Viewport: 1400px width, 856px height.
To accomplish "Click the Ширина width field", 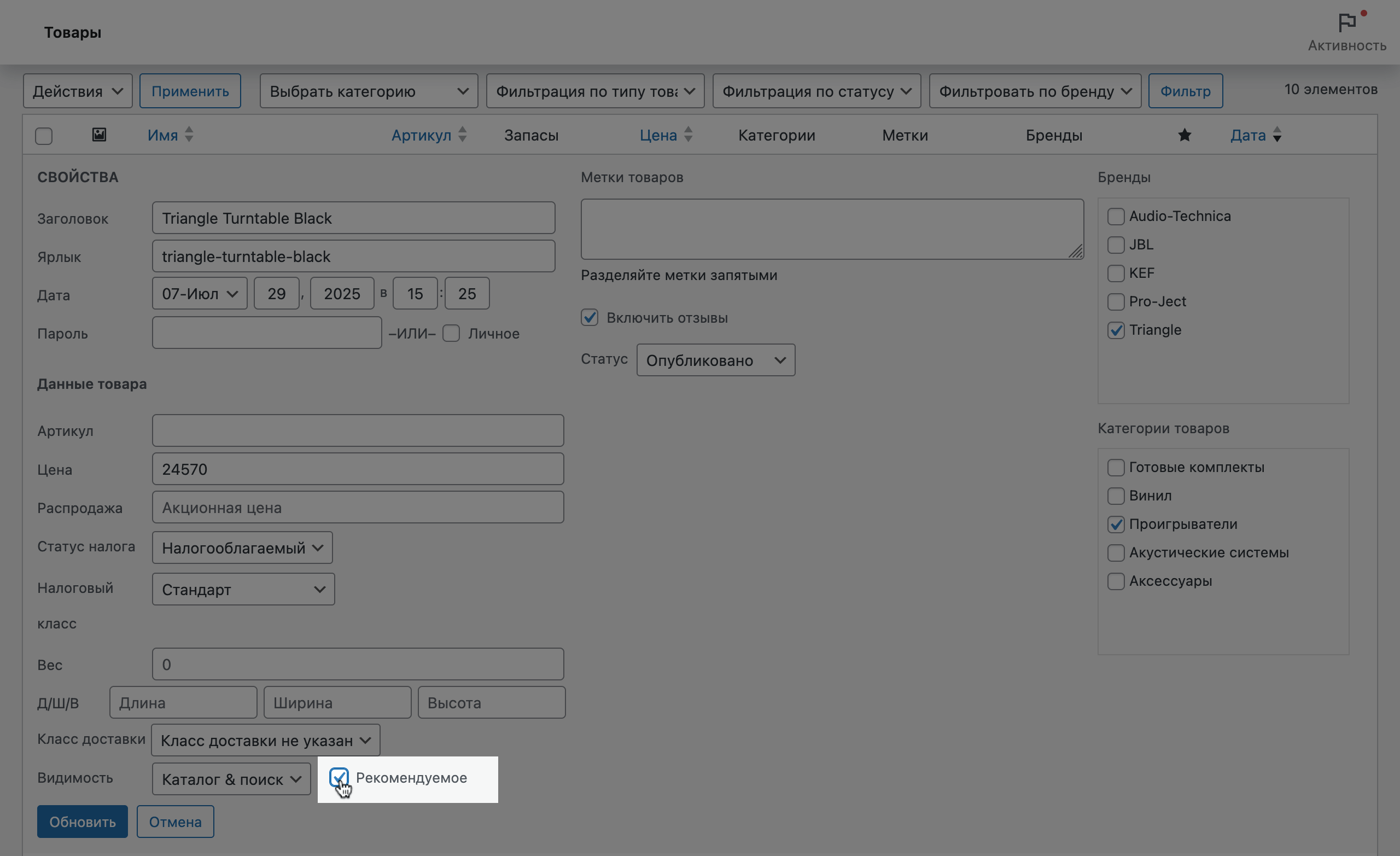I will pos(337,702).
